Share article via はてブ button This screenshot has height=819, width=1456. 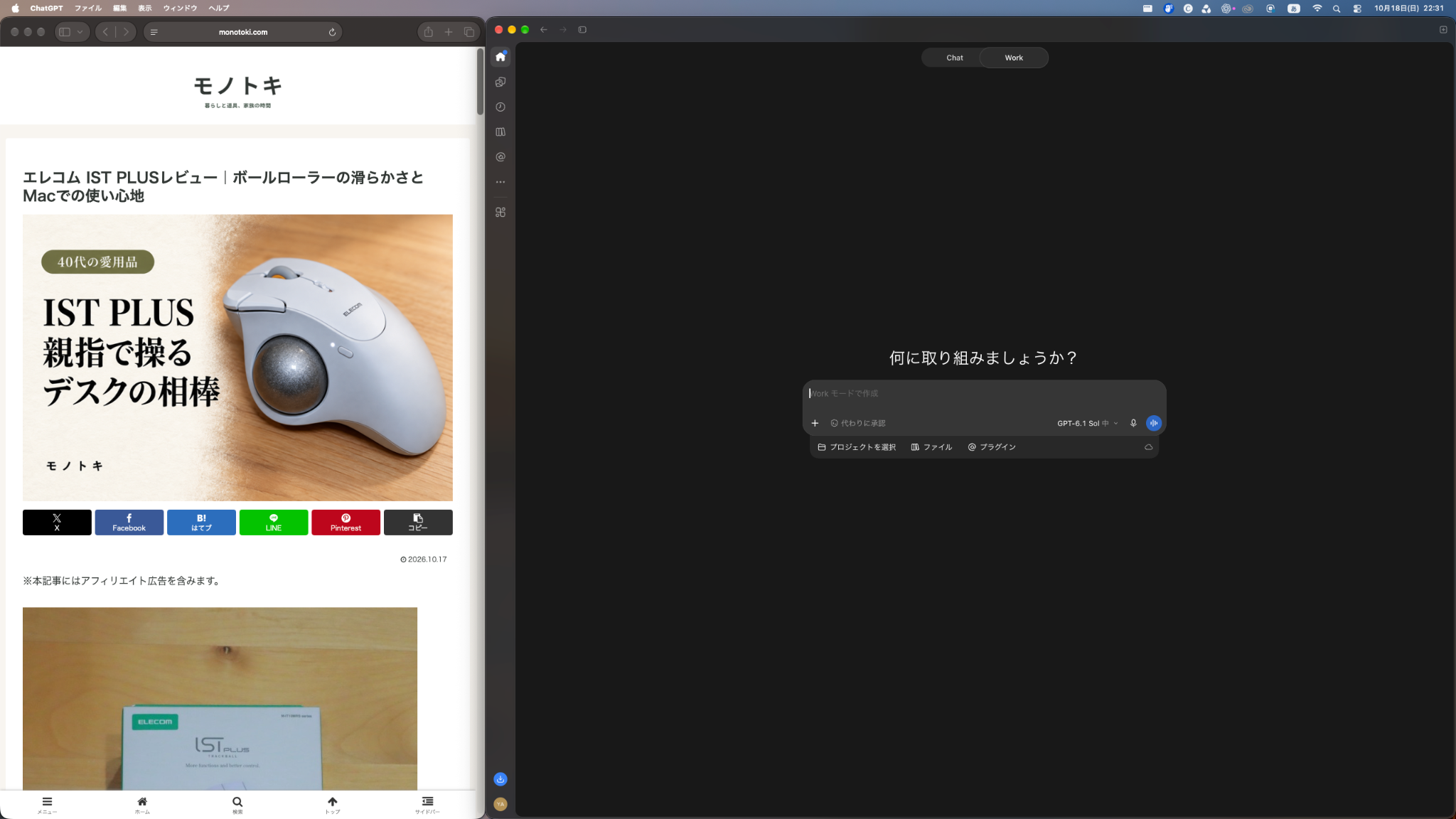[201, 523]
